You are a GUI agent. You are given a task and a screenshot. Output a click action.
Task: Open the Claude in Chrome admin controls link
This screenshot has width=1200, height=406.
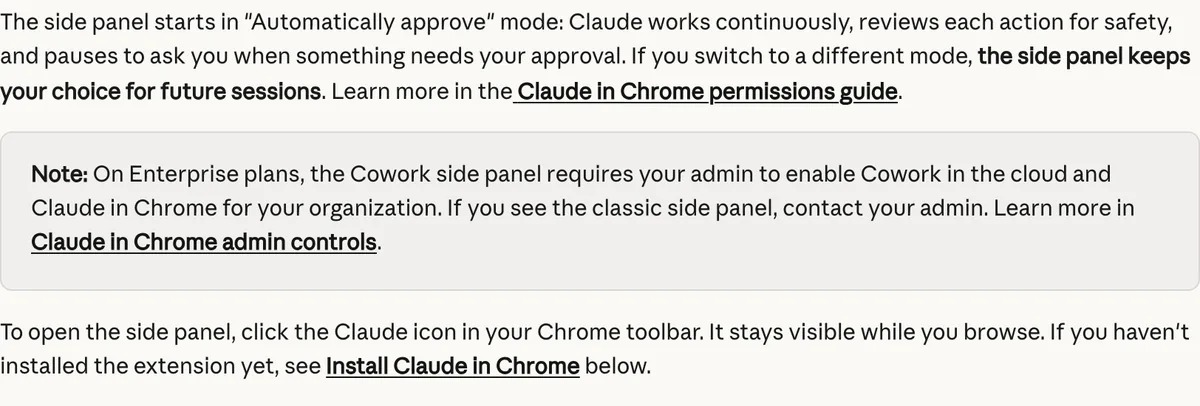pyautogui.click(x=205, y=242)
